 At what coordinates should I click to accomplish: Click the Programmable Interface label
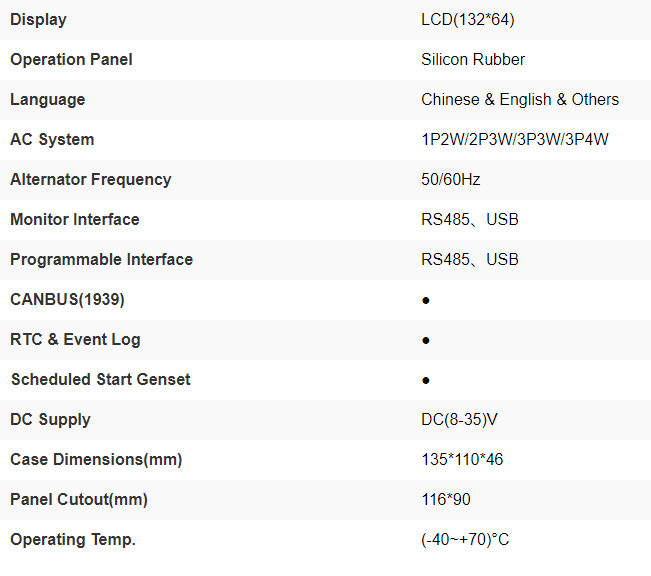[x=102, y=260]
